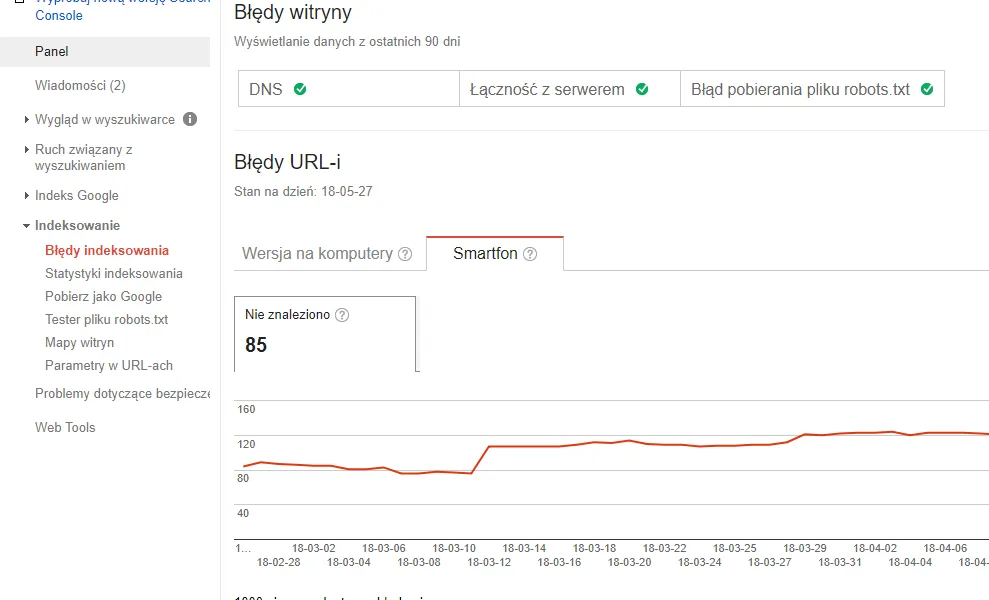
Task: Click the help icon next to Wersja na komputery
Action: coord(405,254)
